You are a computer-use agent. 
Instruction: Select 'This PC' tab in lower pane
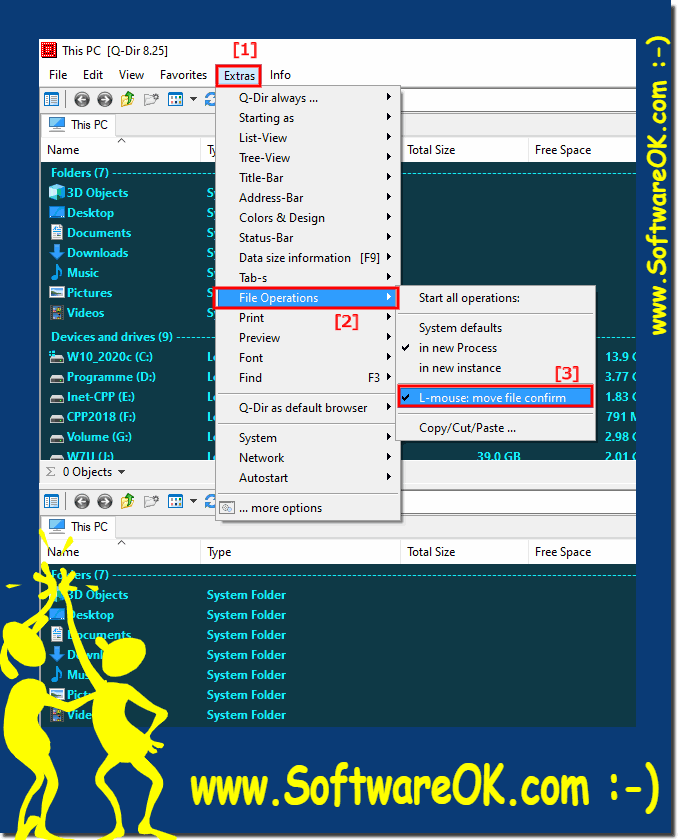(x=79, y=527)
